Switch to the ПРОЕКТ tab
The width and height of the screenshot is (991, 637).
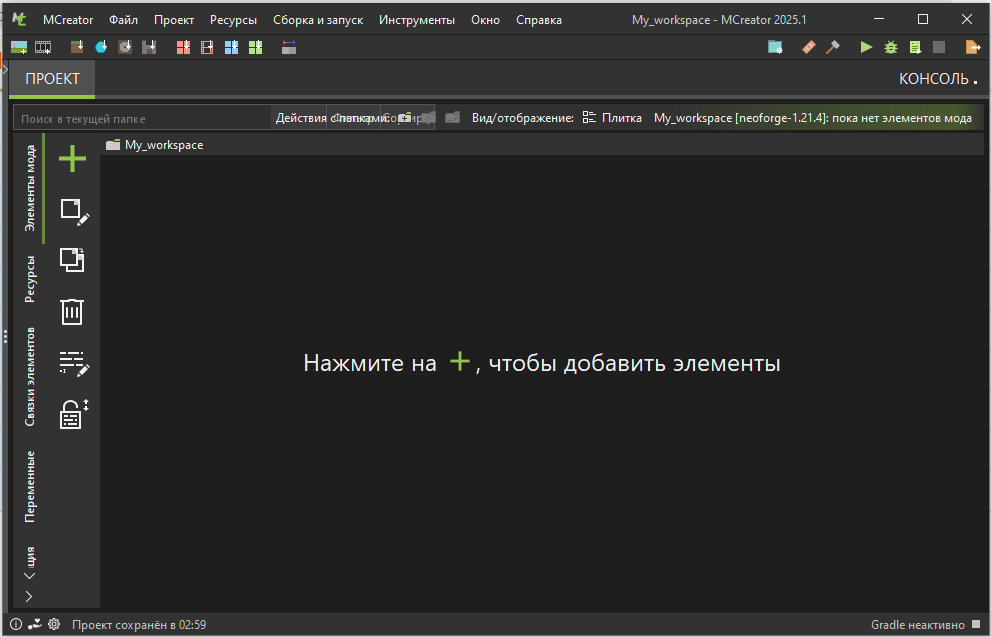[52, 79]
